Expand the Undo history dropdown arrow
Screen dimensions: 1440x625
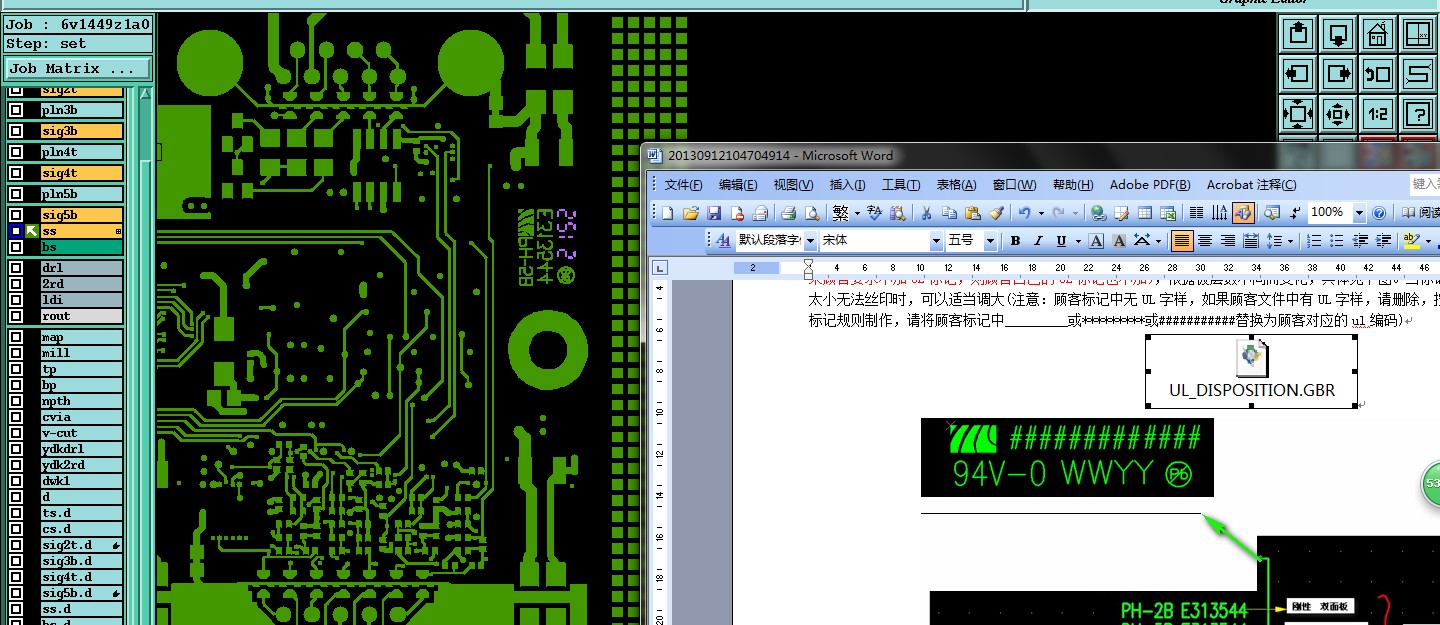click(1040, 213)
